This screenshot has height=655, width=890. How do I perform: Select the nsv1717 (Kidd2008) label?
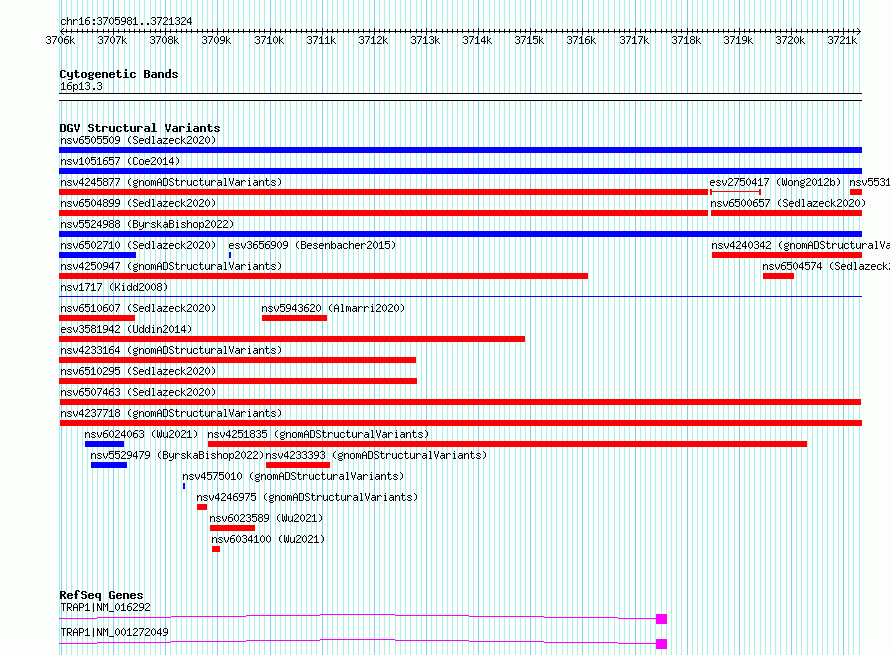pos(114,287)
